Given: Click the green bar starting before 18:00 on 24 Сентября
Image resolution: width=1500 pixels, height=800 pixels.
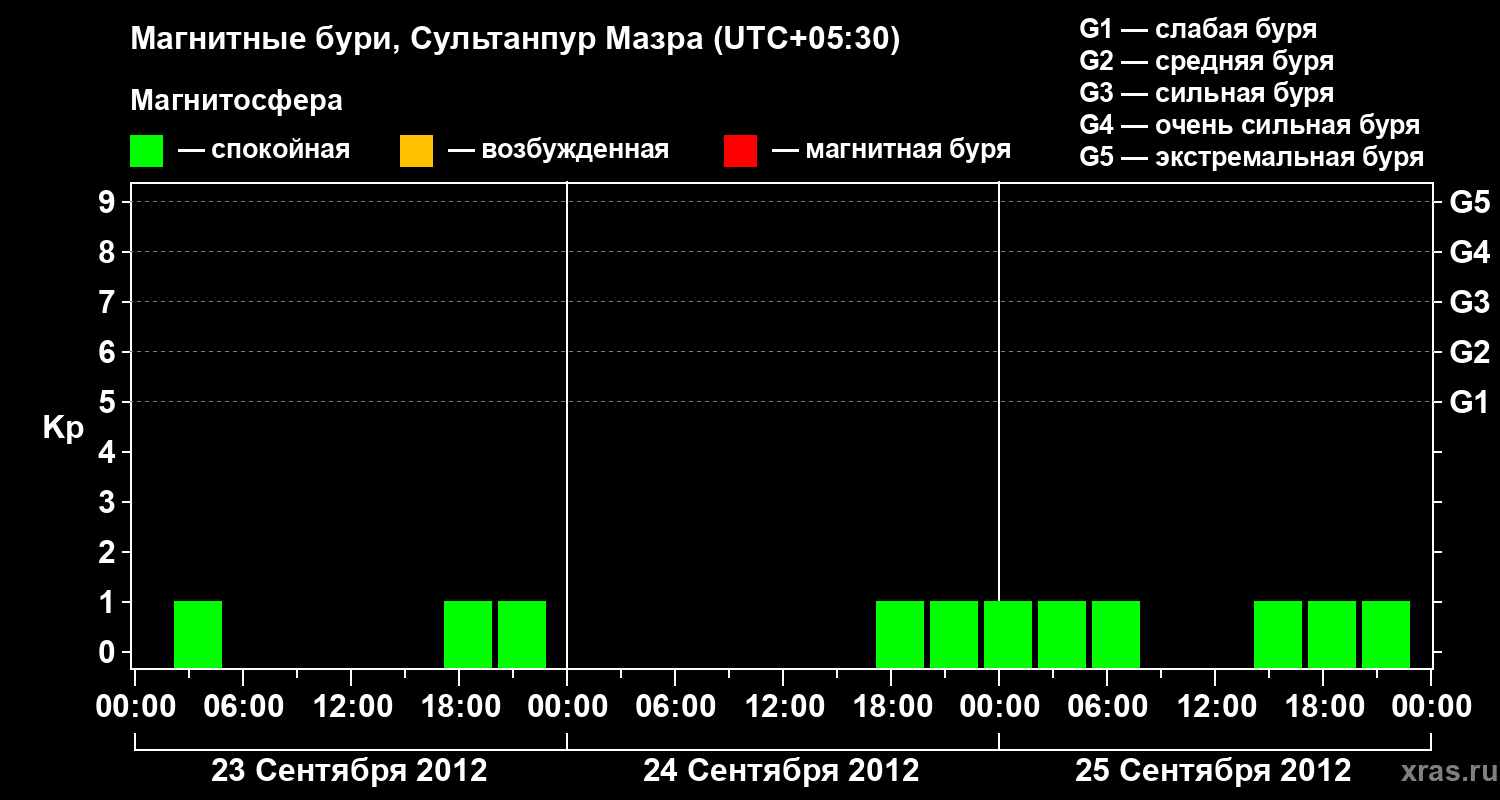Looking at the screenshot, I should pos(900,634).
